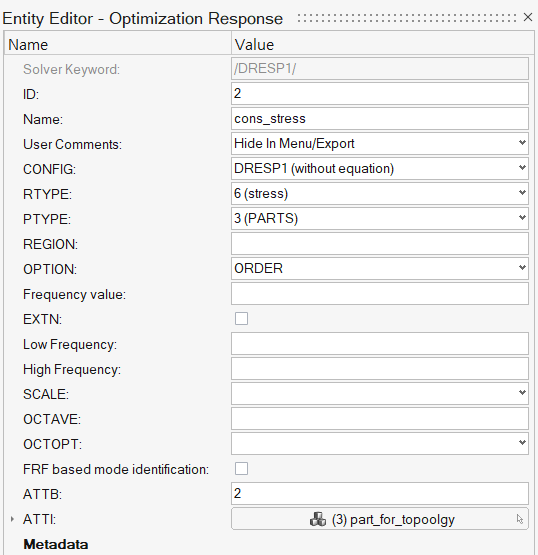Click the ATTB value field

click(380, 493)
